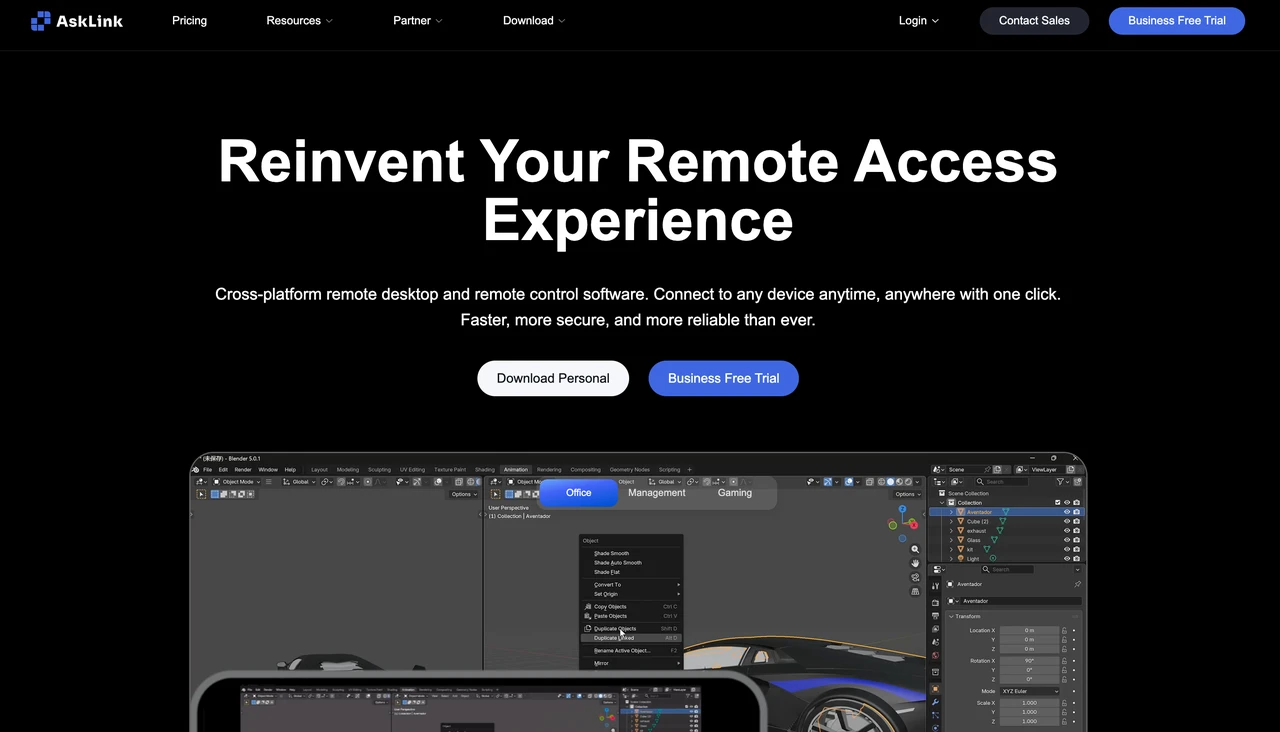Hide Glass with its eye icon

point(1067,540)
